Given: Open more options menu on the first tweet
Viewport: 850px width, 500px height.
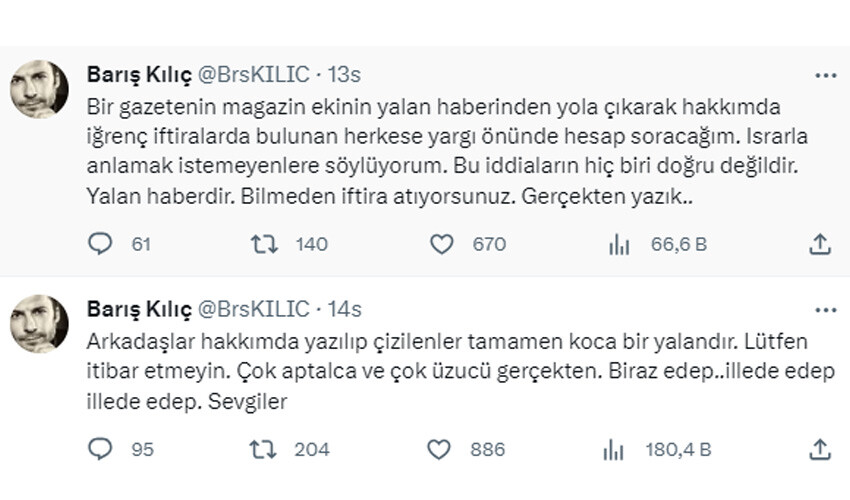Looking at the screenshot, I should click(825, 76).
